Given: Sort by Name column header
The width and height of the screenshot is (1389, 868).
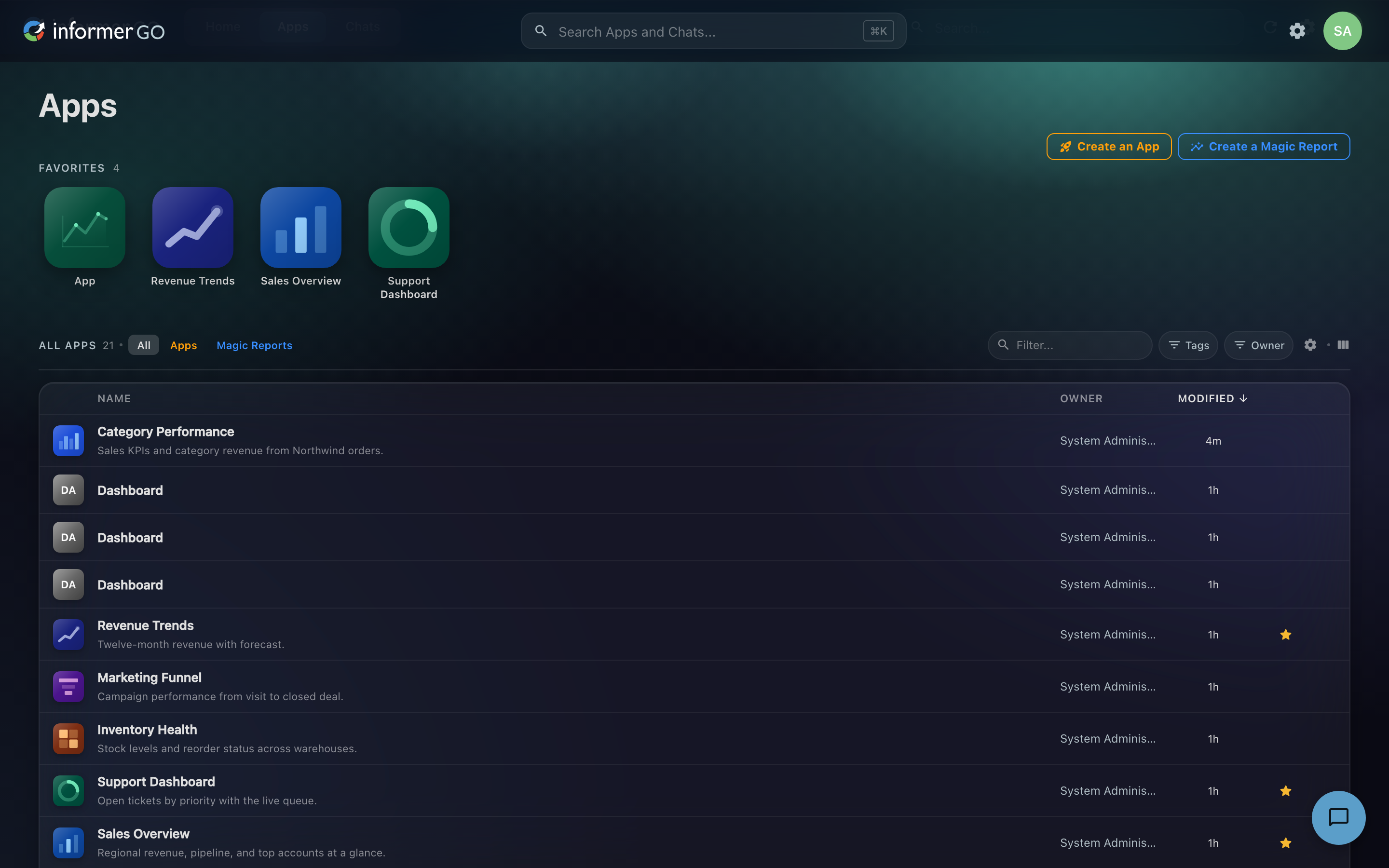Looking at the screenshot, I should pos(114,398).
